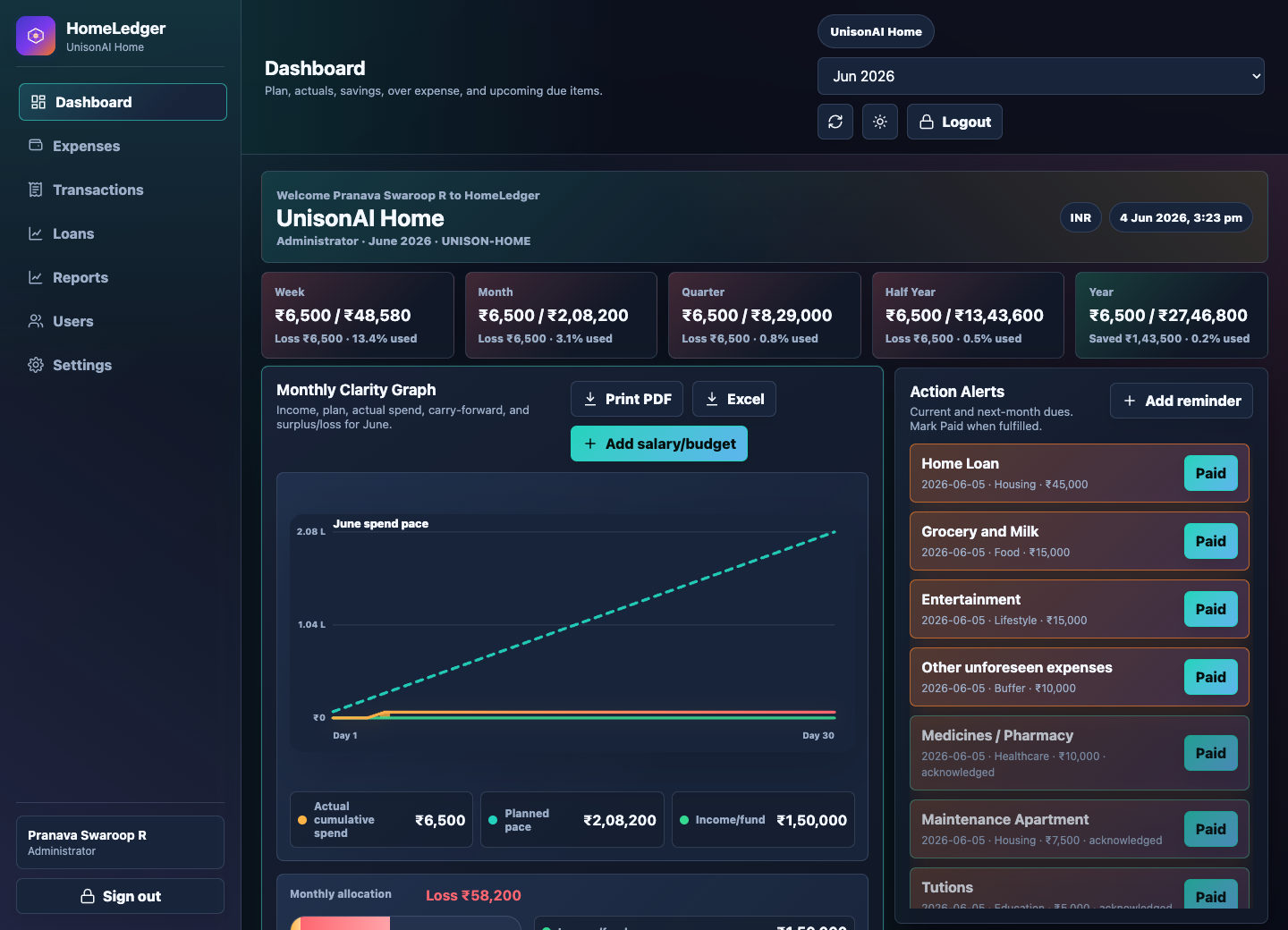Click the Sign out button
This screenshot has height=930, width=1288.
coord(120,896)
